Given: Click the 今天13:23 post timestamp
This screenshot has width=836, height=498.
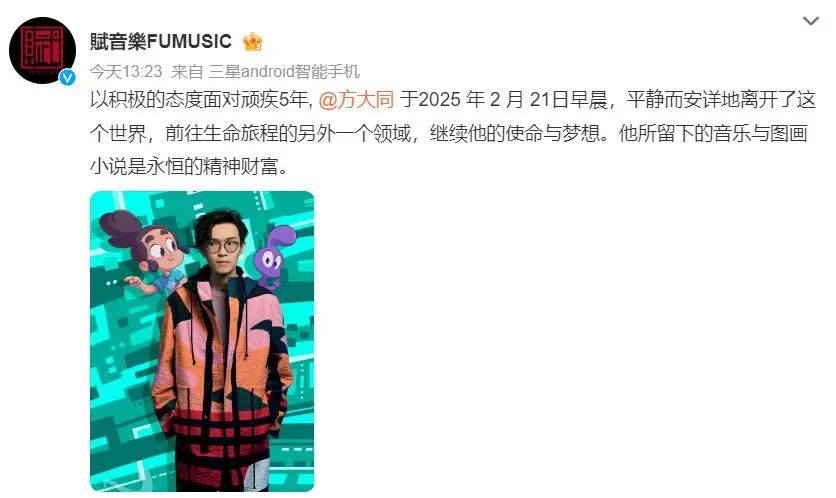Looking at the screenshot, I should tap(125, 71).
